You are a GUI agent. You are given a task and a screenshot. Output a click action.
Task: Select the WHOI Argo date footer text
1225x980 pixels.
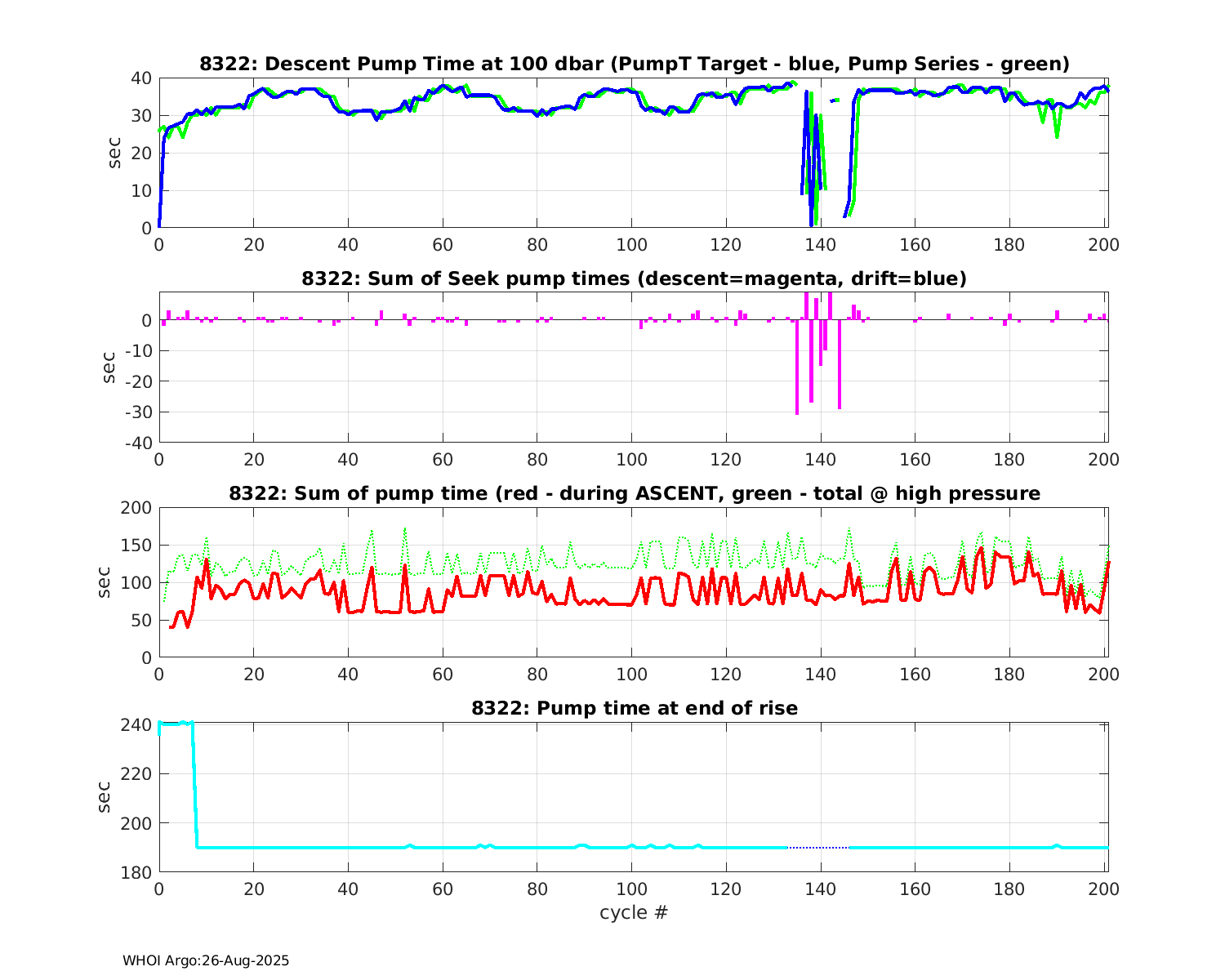(x=206, y=961)
